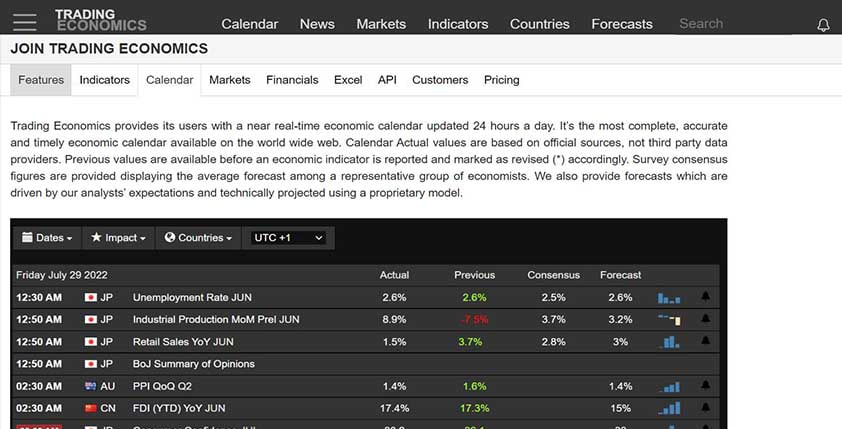Switch to the Markets tab
Screen dimensions: 842x429
click(230, 80)
